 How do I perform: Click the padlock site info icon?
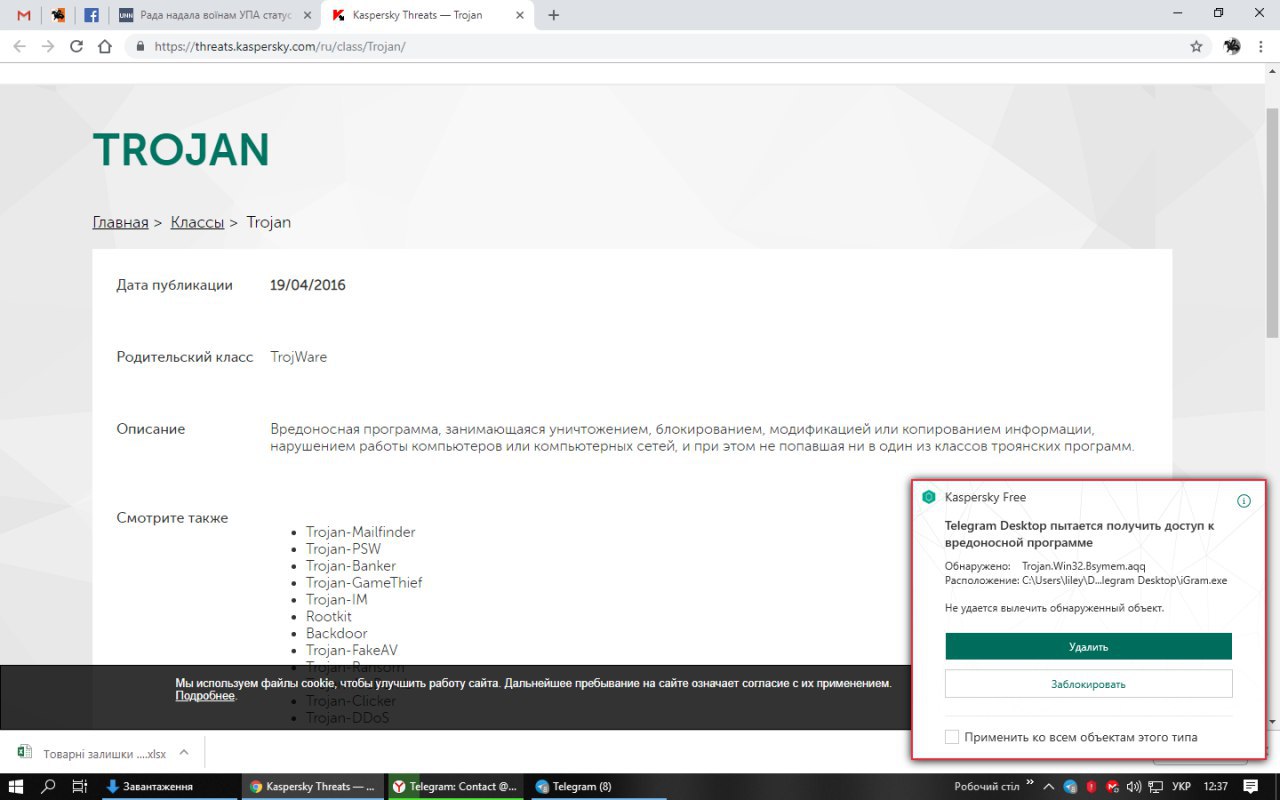coord(139,46)
